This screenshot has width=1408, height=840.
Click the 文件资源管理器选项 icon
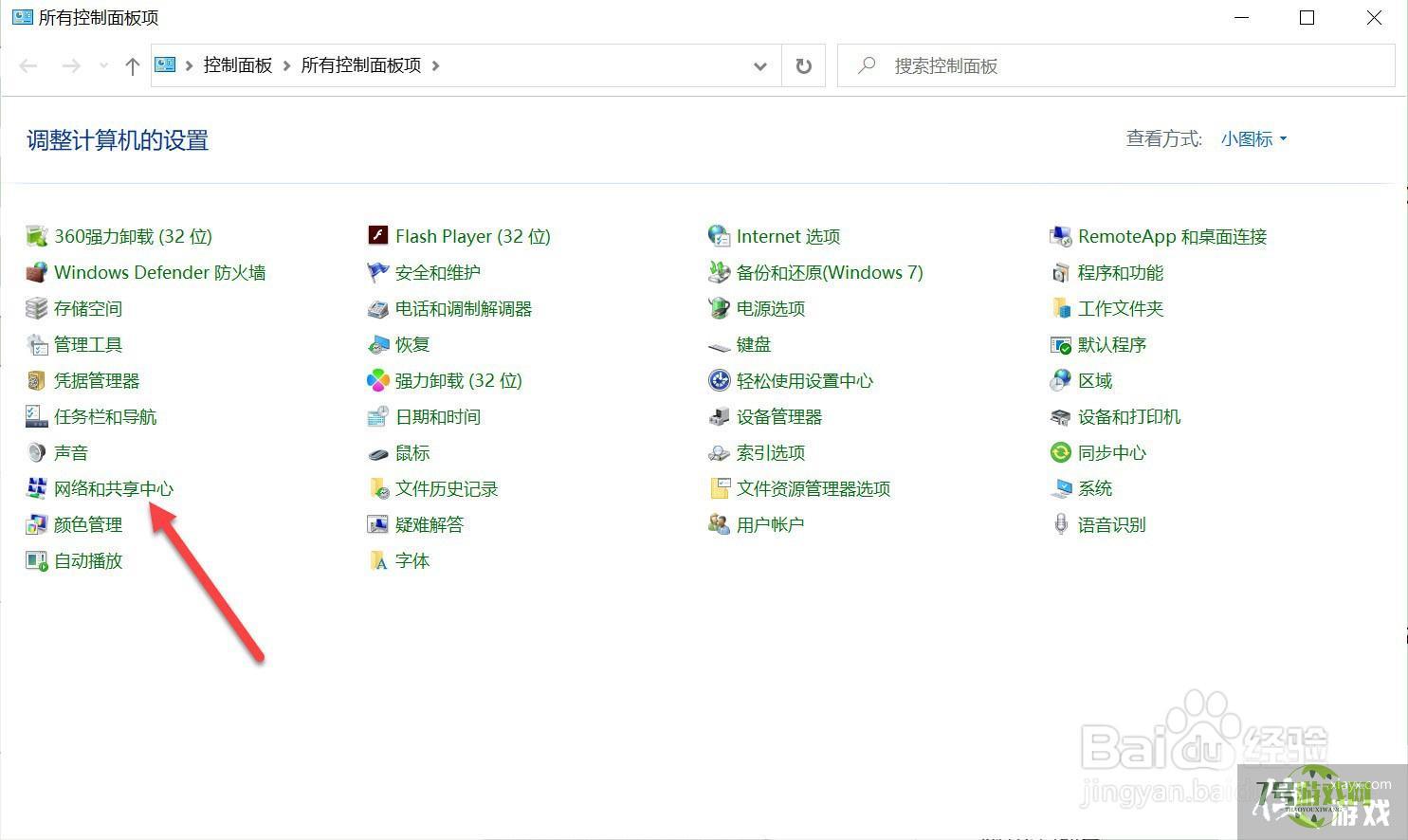pyautogui.click(x=719, y=488)
